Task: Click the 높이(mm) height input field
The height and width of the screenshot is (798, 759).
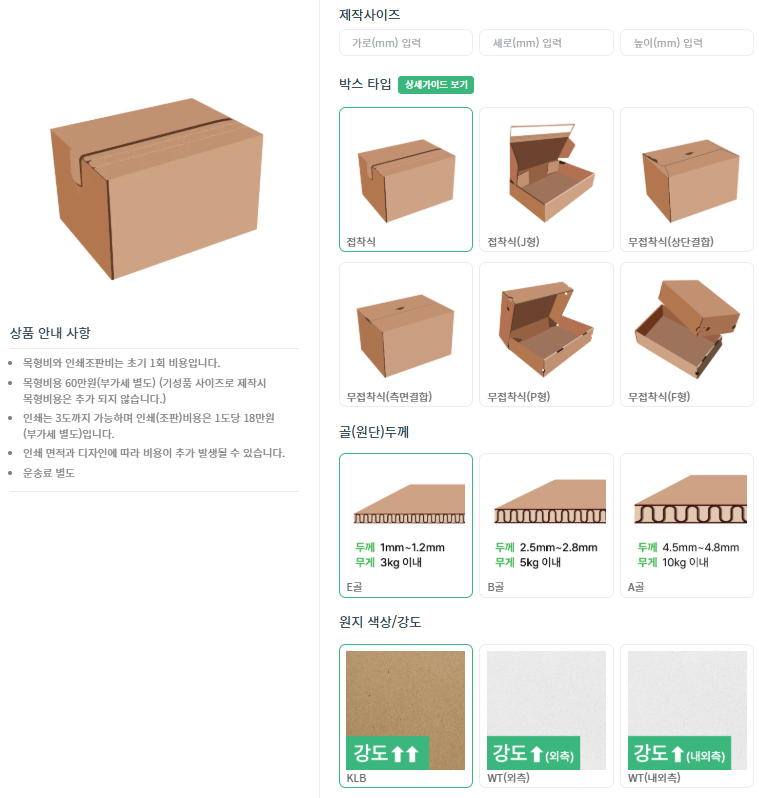Action: point(687,43)
